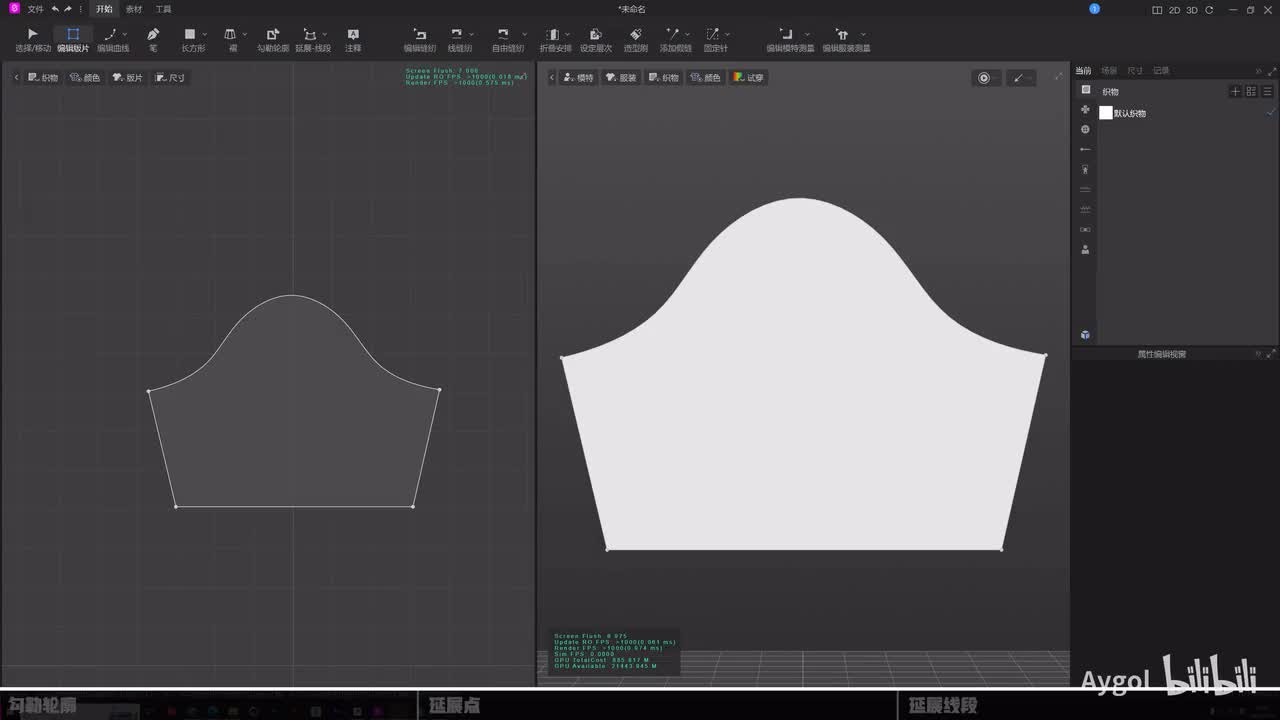Click 尺寸 button in 2D window
Viewport: 1280px width, 720px height.
tap(170, 77)
